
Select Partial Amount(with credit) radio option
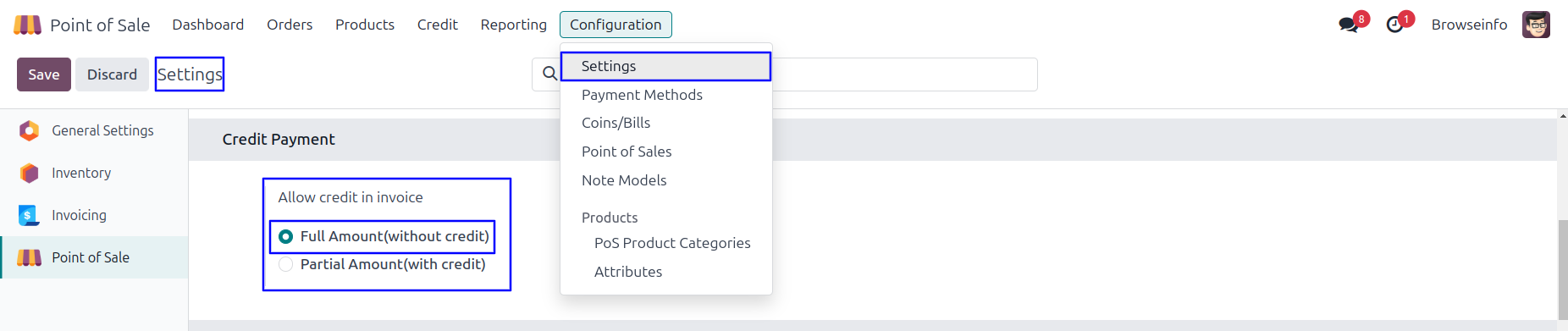tap(286, 264)
